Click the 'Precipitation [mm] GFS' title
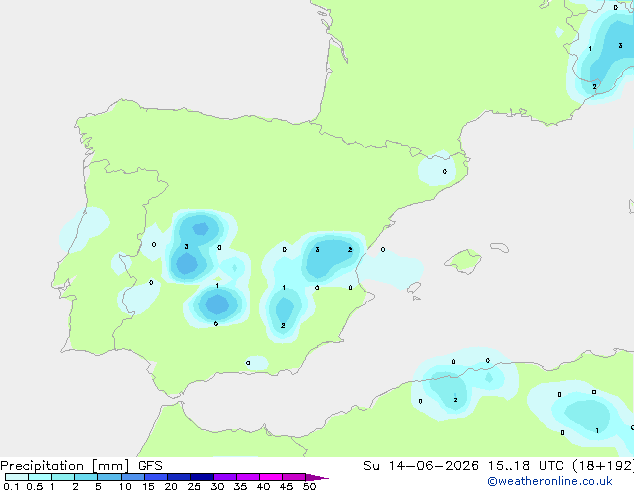The image size is (634, 490). pyautogui.click(x=81, y=466)
